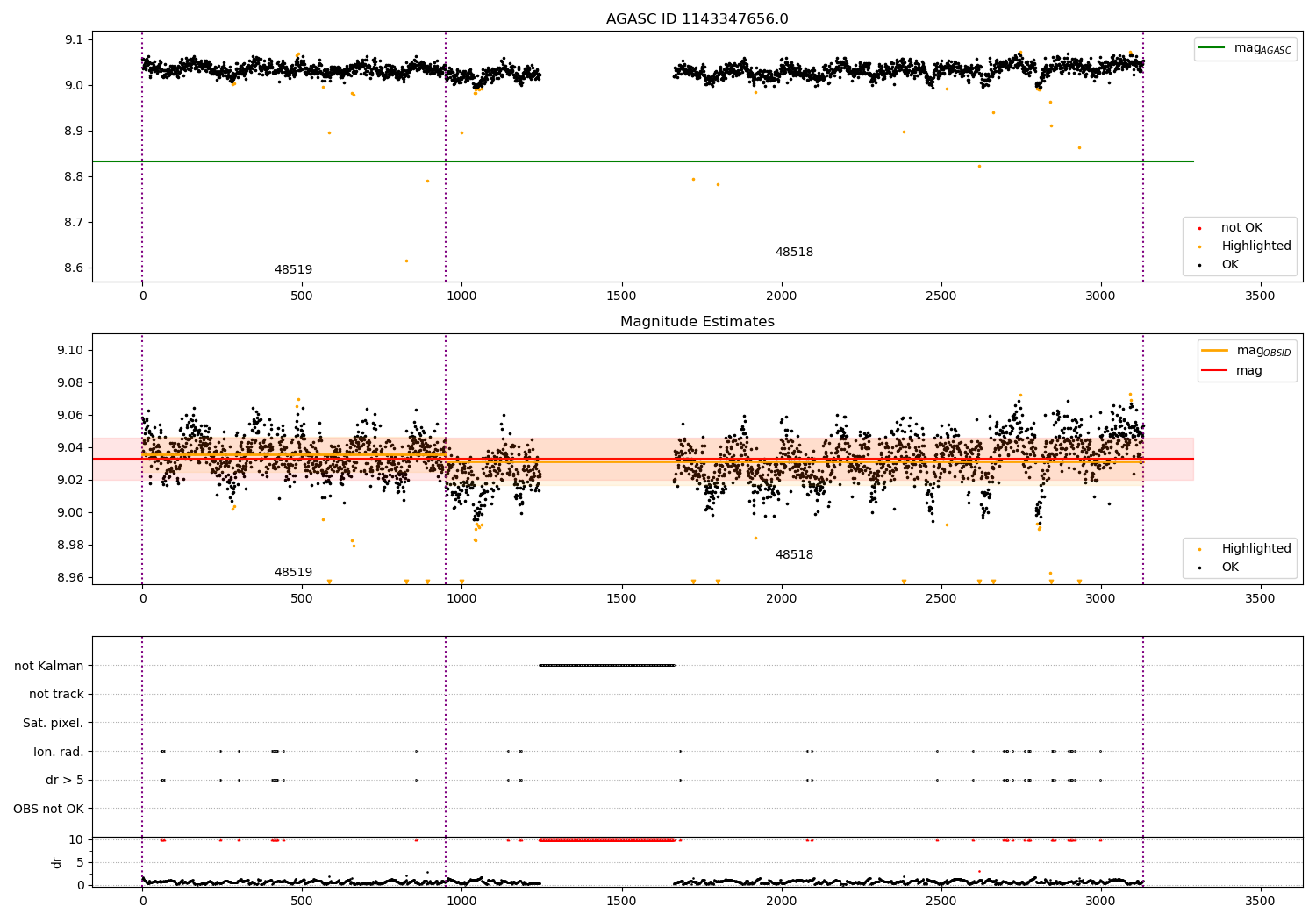This screenshot has width=1316, height=921.
Task: Click the 3000 x-tick under bottom plot
Action: [1101, 902]
